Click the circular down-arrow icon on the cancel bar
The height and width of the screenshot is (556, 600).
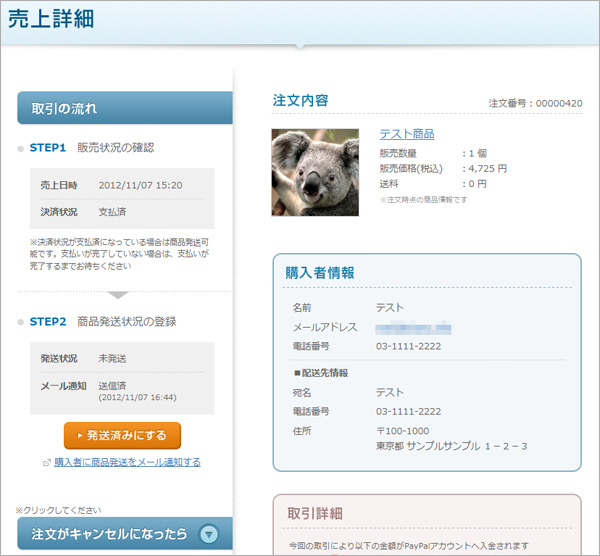[x=208, y=534]
